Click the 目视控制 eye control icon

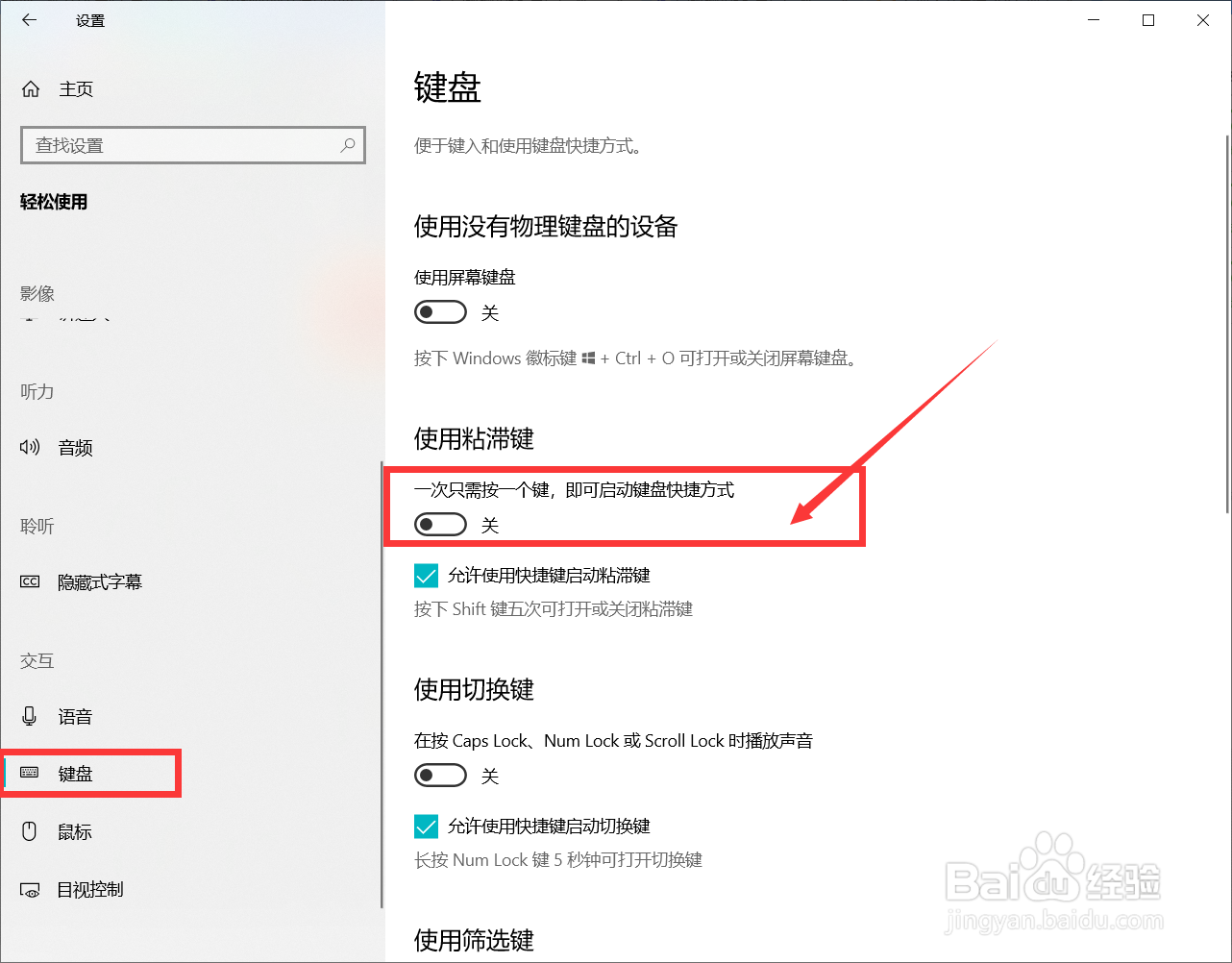coord(31,890)
